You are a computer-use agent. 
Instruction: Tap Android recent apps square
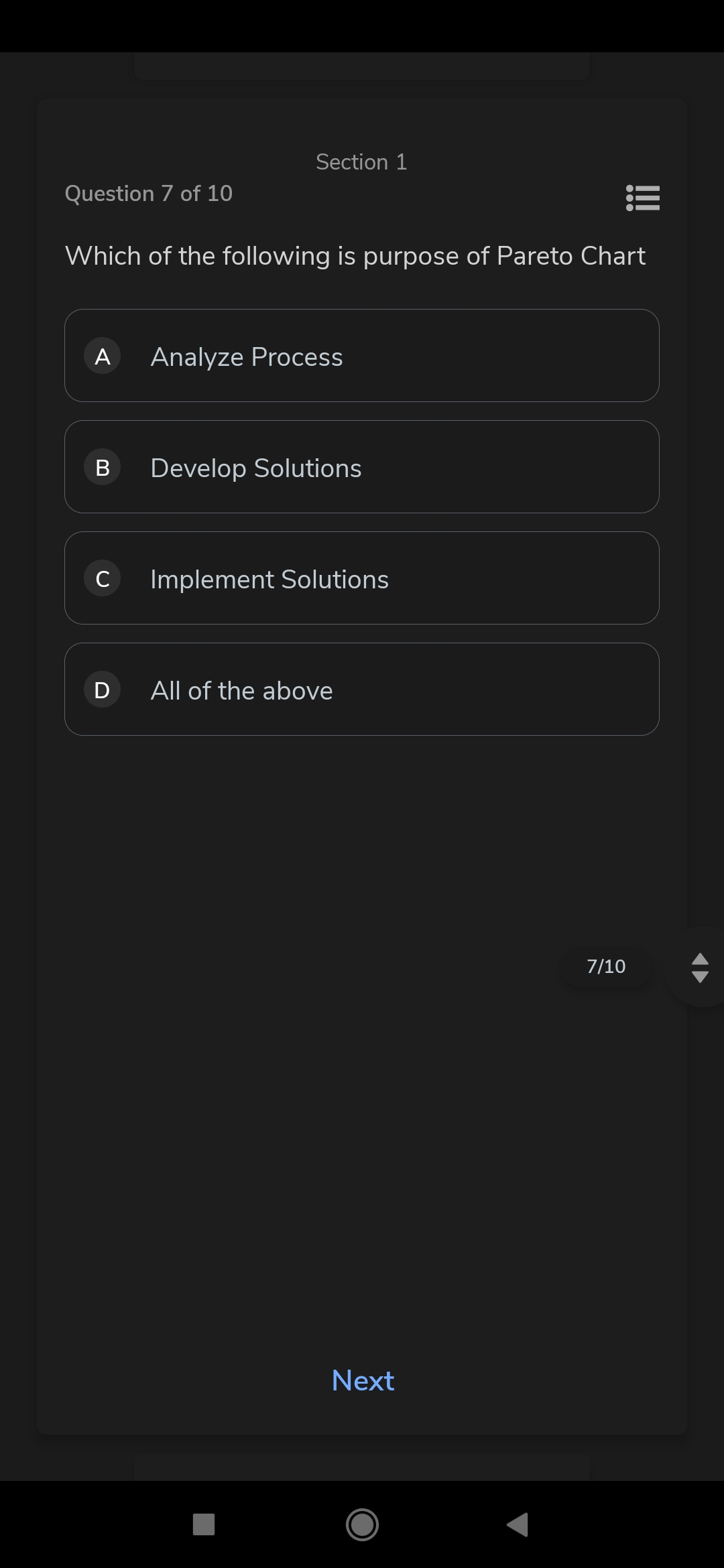pyautogui.click(x=204, y=1524)
